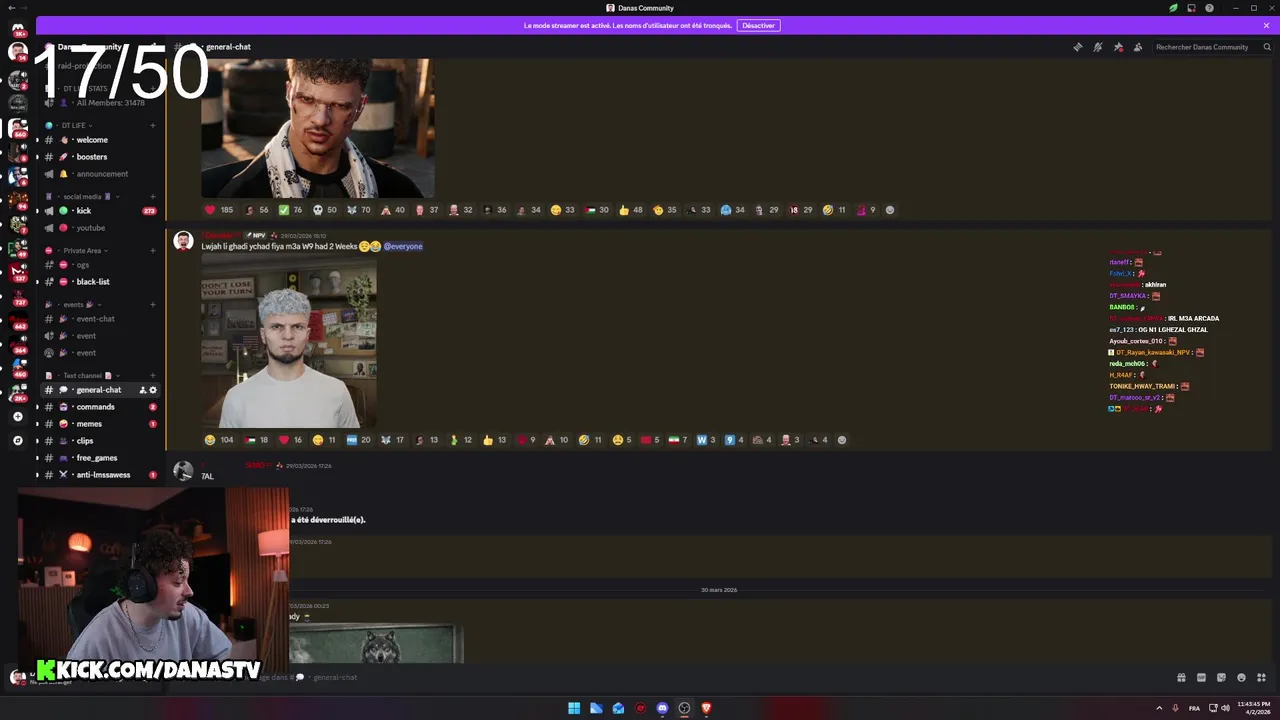The height and width of the screenshot is (720, 1280).
Task: Toggle the thumbs up reaction with 48
Action: click(x=631, y=210)
